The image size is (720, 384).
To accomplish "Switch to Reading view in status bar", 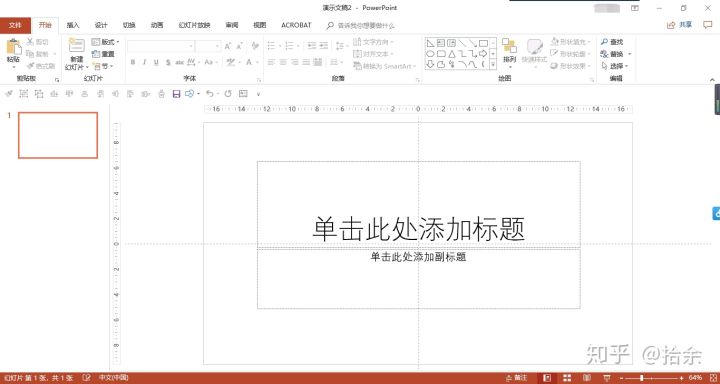I will pos(586,378).
